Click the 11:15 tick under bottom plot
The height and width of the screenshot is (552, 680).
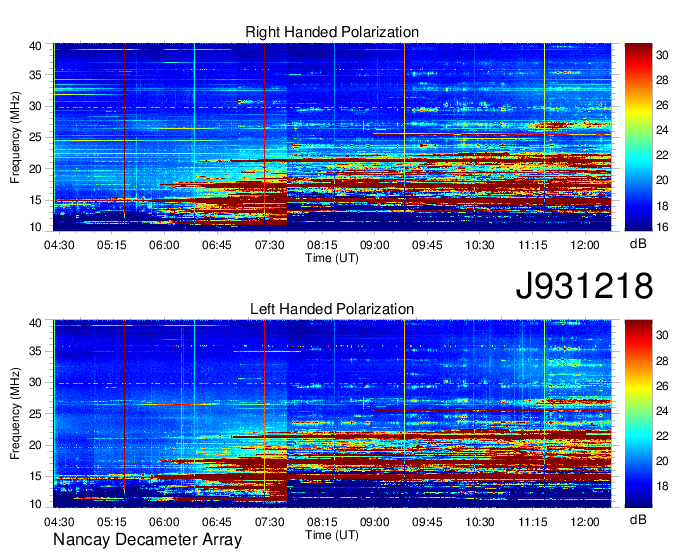coord(533,522)
